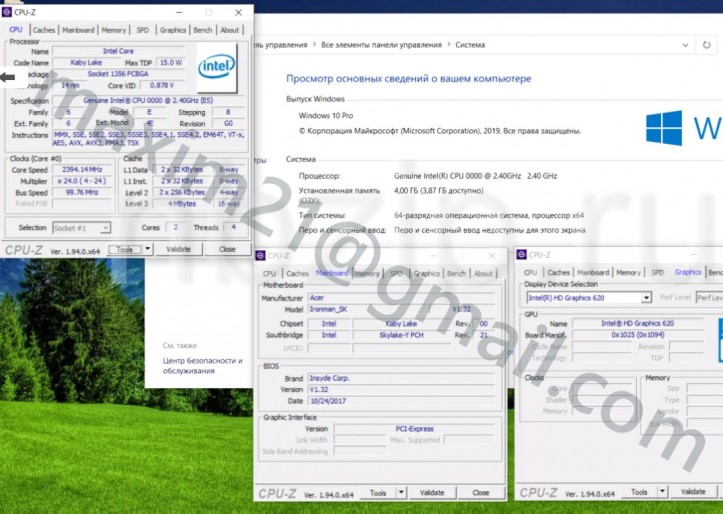This screenshot has height=514, width=723.
Task: Expand Tools dropdown arrow in Mainboard window
Action: click(x=401, y=492)
